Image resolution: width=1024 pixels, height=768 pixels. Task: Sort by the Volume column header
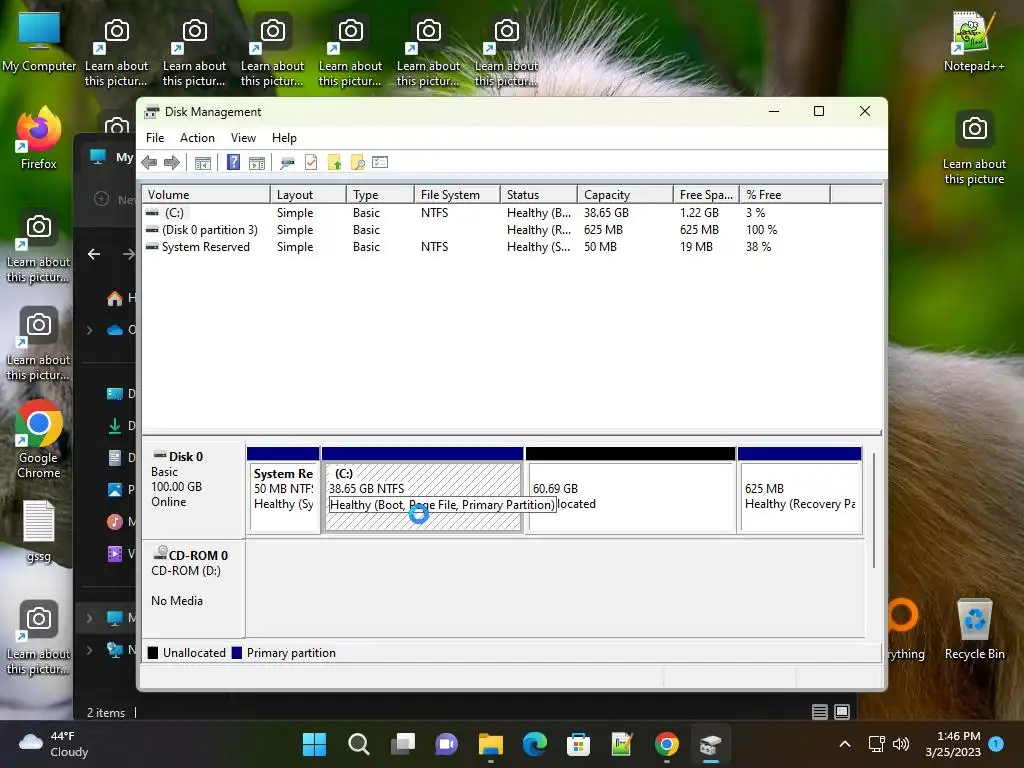pyautogui.click(x=206, y=195)
